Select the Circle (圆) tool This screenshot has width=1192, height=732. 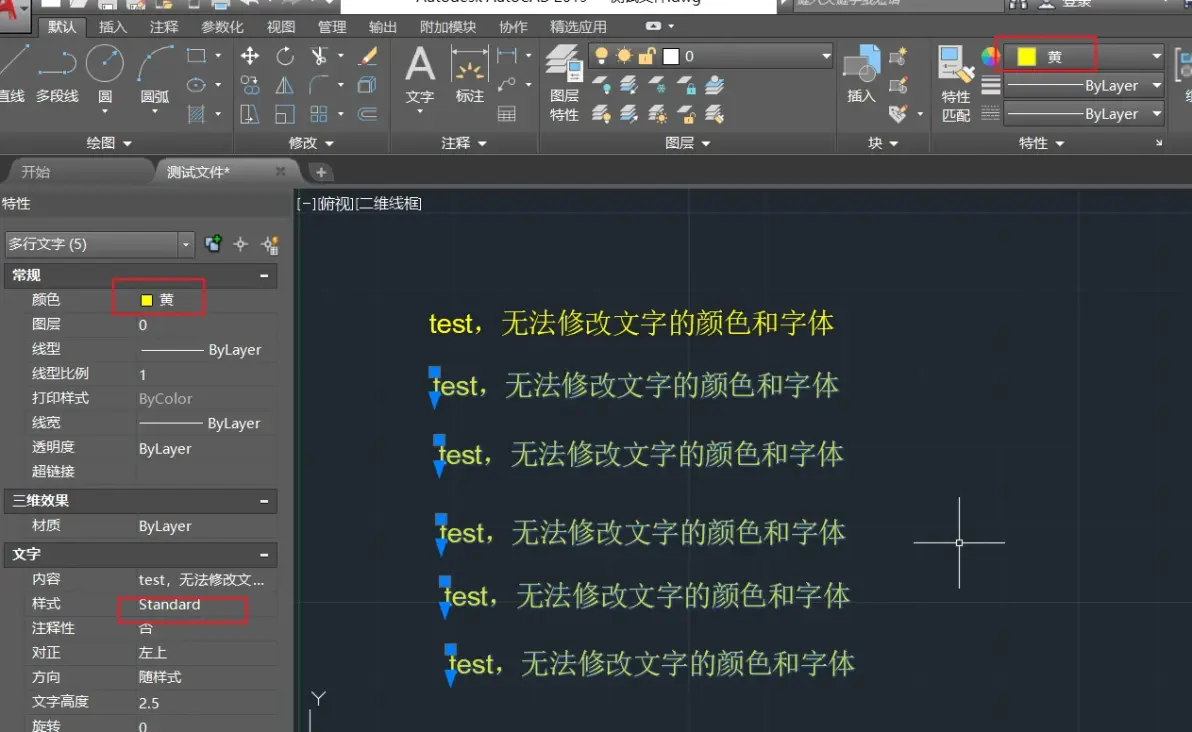coord(105,65)
